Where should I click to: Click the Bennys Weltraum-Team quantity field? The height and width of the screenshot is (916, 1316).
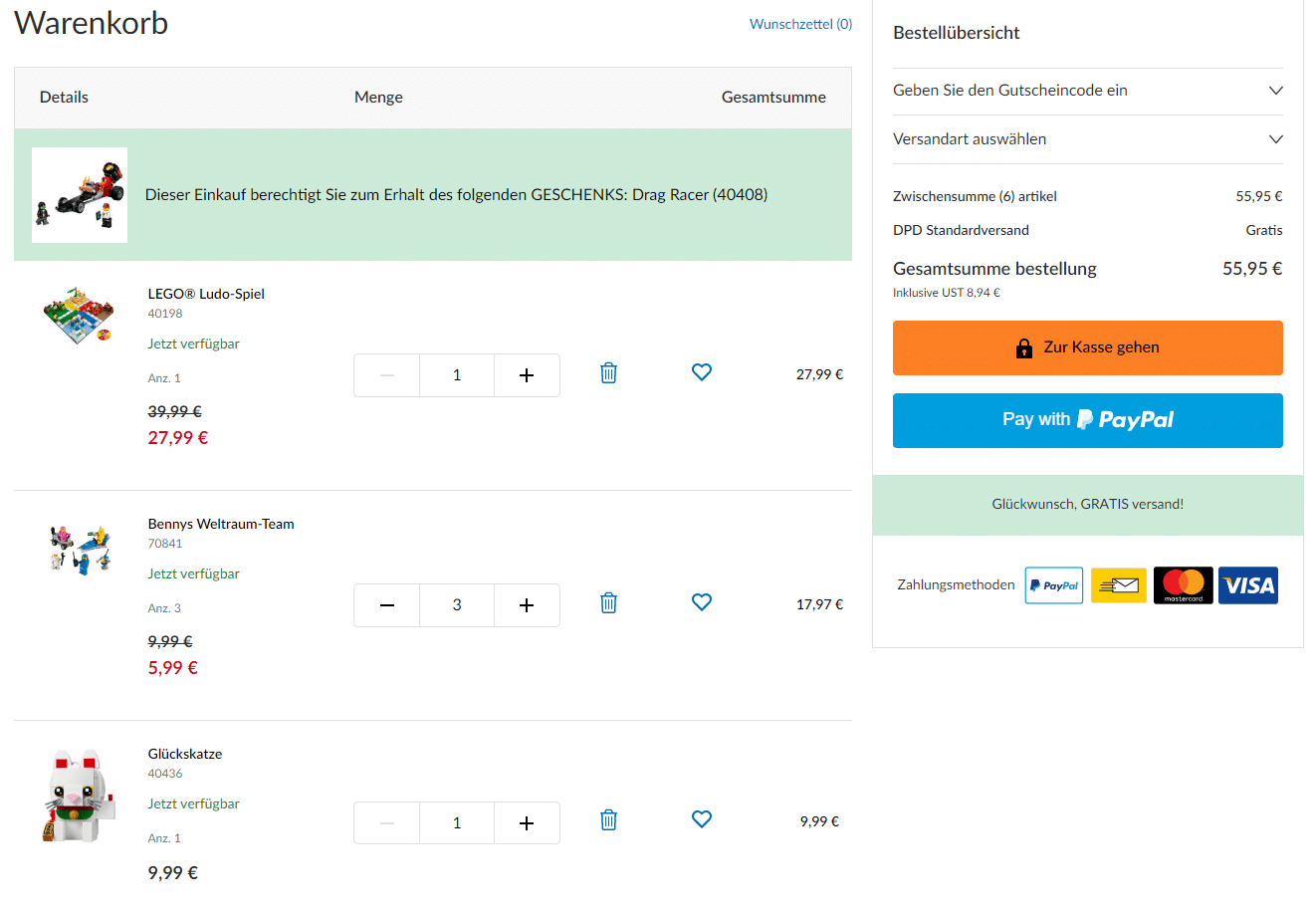pos(457,605)
